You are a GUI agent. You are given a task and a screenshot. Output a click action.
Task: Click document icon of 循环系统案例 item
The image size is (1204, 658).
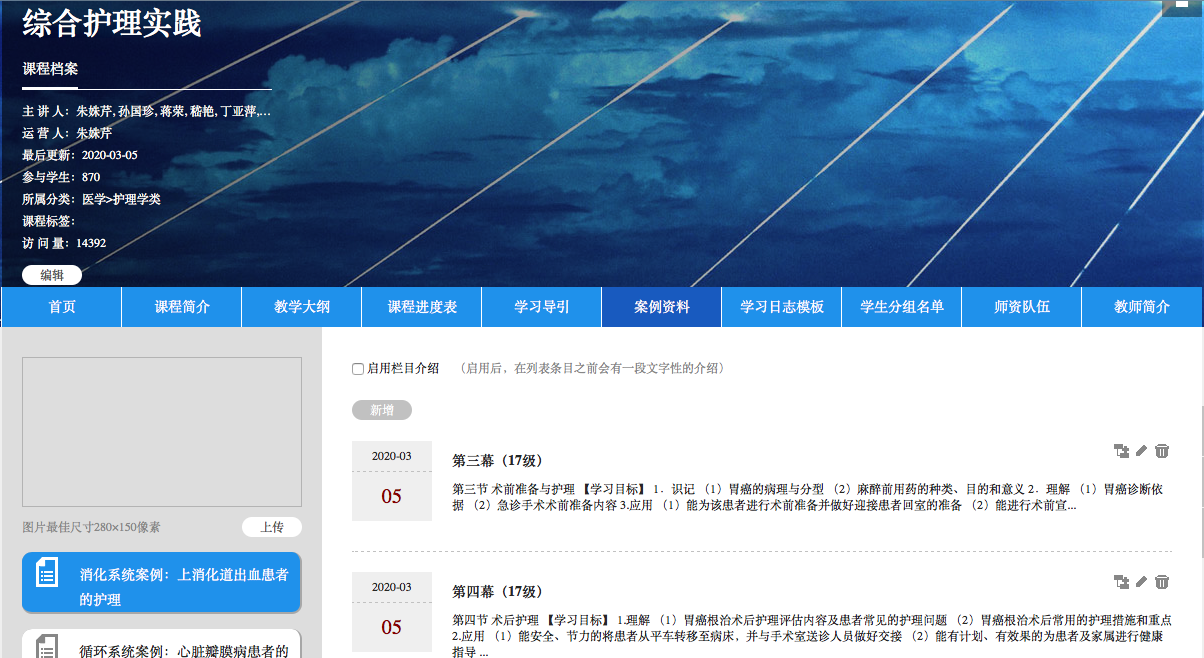(x=47, y=648)
